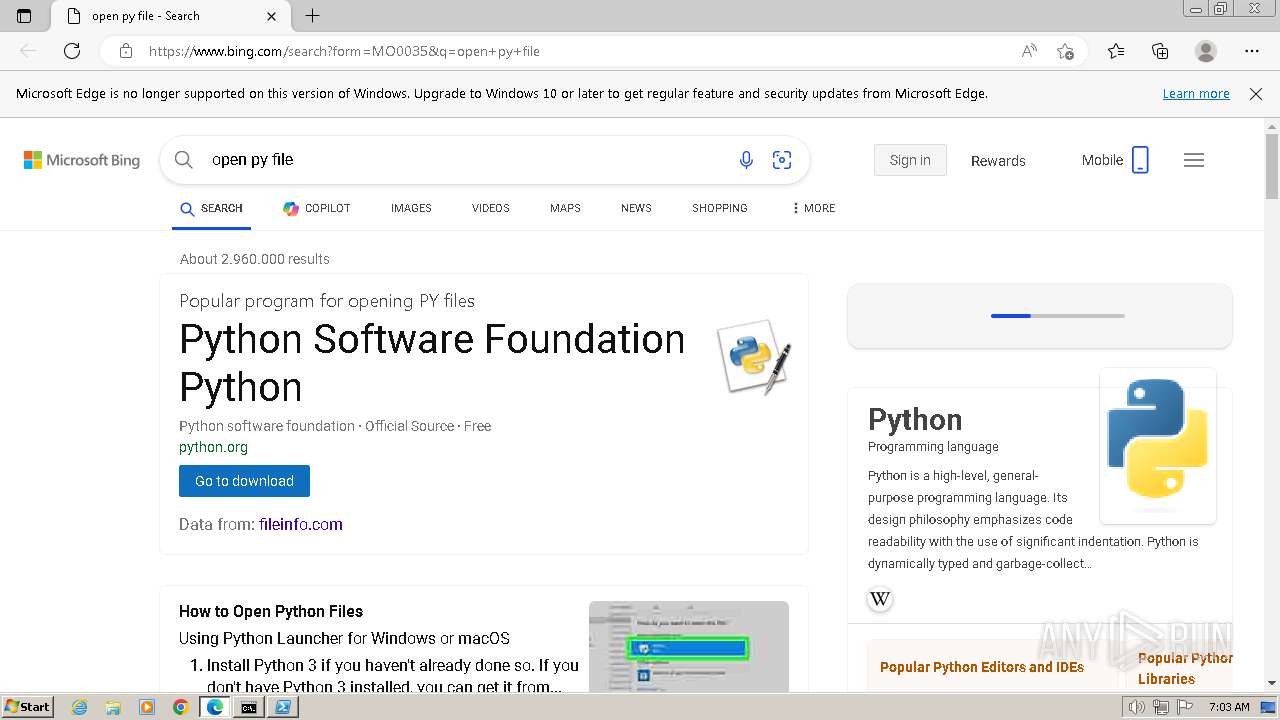Open Windows Media Player taskbar icon
The height and width of the screenshot is (720, 1280).
pos(147,707)
